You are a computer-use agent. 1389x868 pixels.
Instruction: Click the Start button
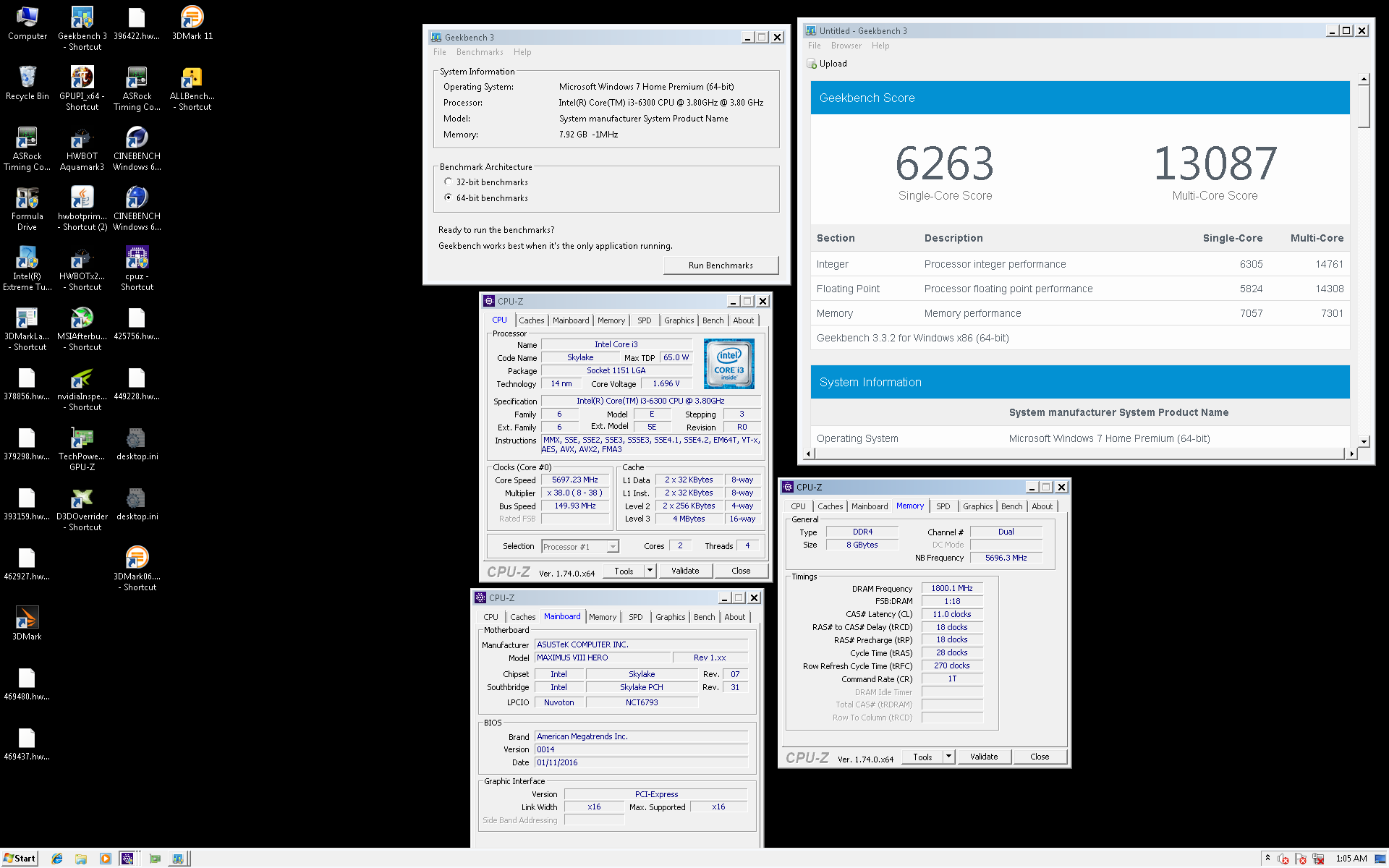pyautogui.click(x=20, y=859)
